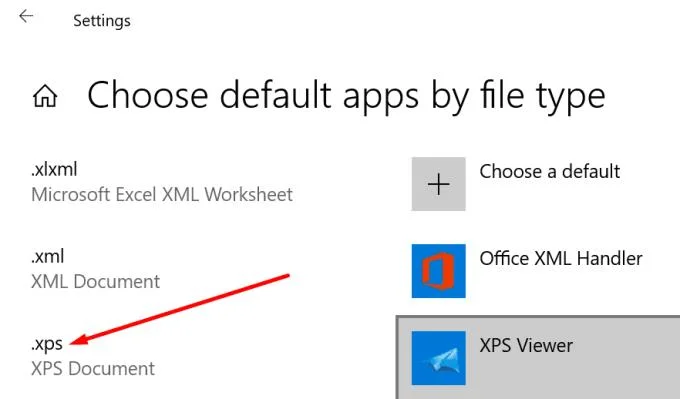Open XPS Viewer default app selector
Viewport: 680px width, 399px height.
pos(538,357)
